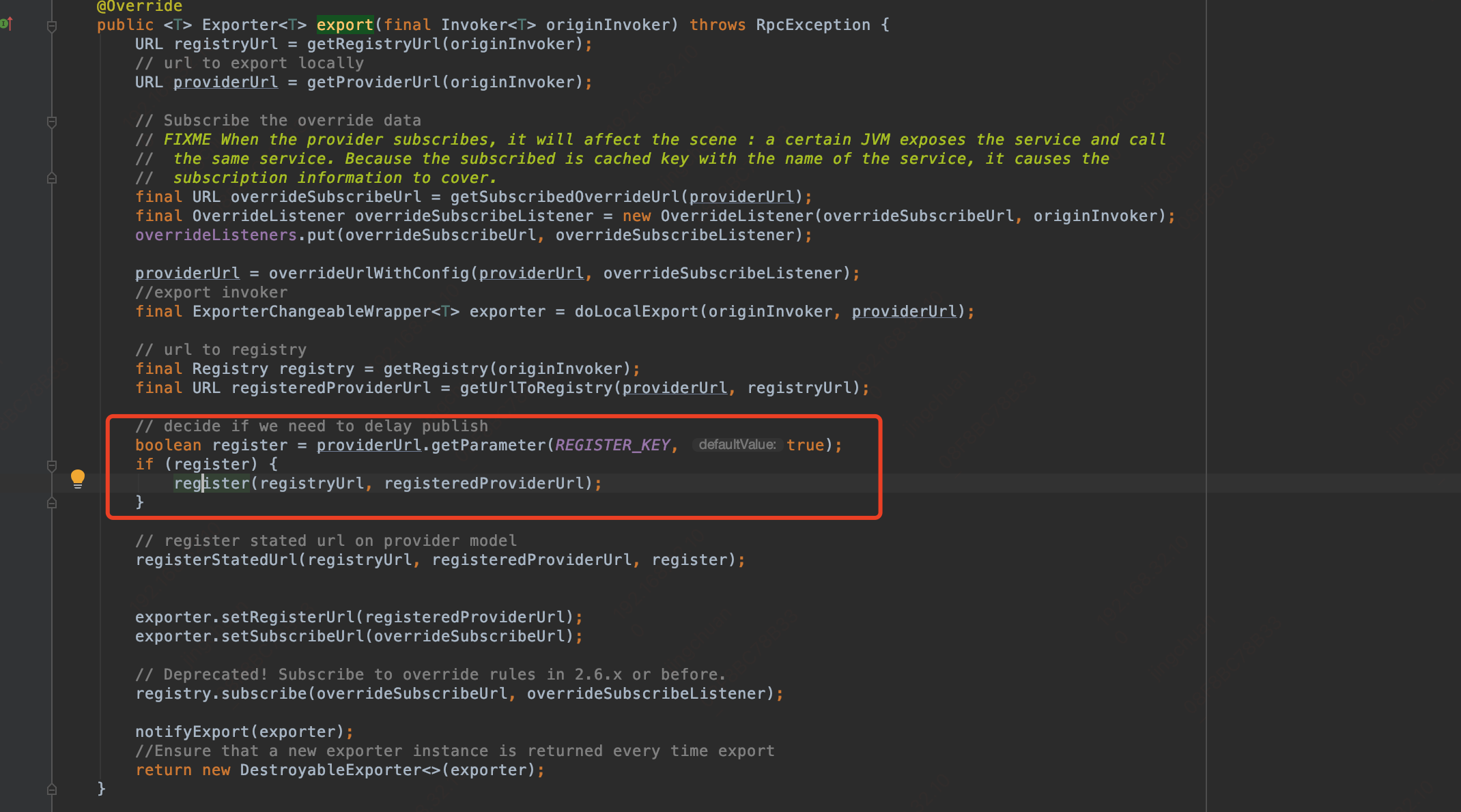The height and width of the screenshot is (812, 1461).
Task: Click the RpcException in throws clause
Action: point(812,25)
